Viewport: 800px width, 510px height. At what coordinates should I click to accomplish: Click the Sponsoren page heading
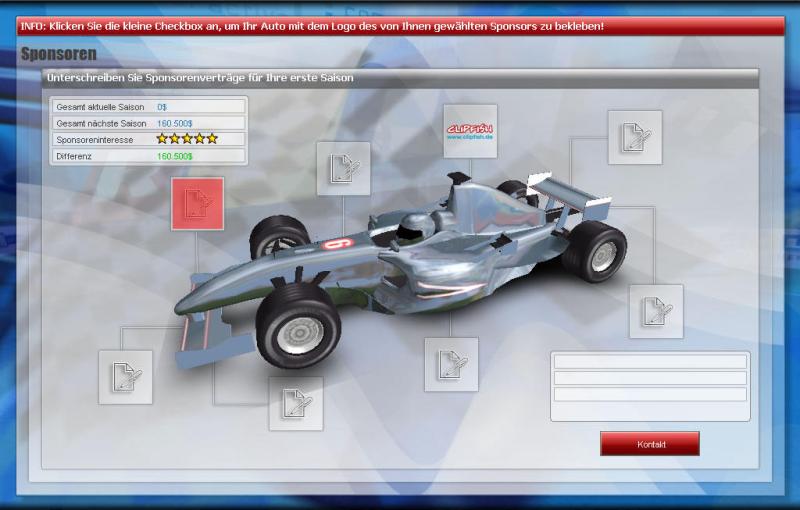(59, 53)
